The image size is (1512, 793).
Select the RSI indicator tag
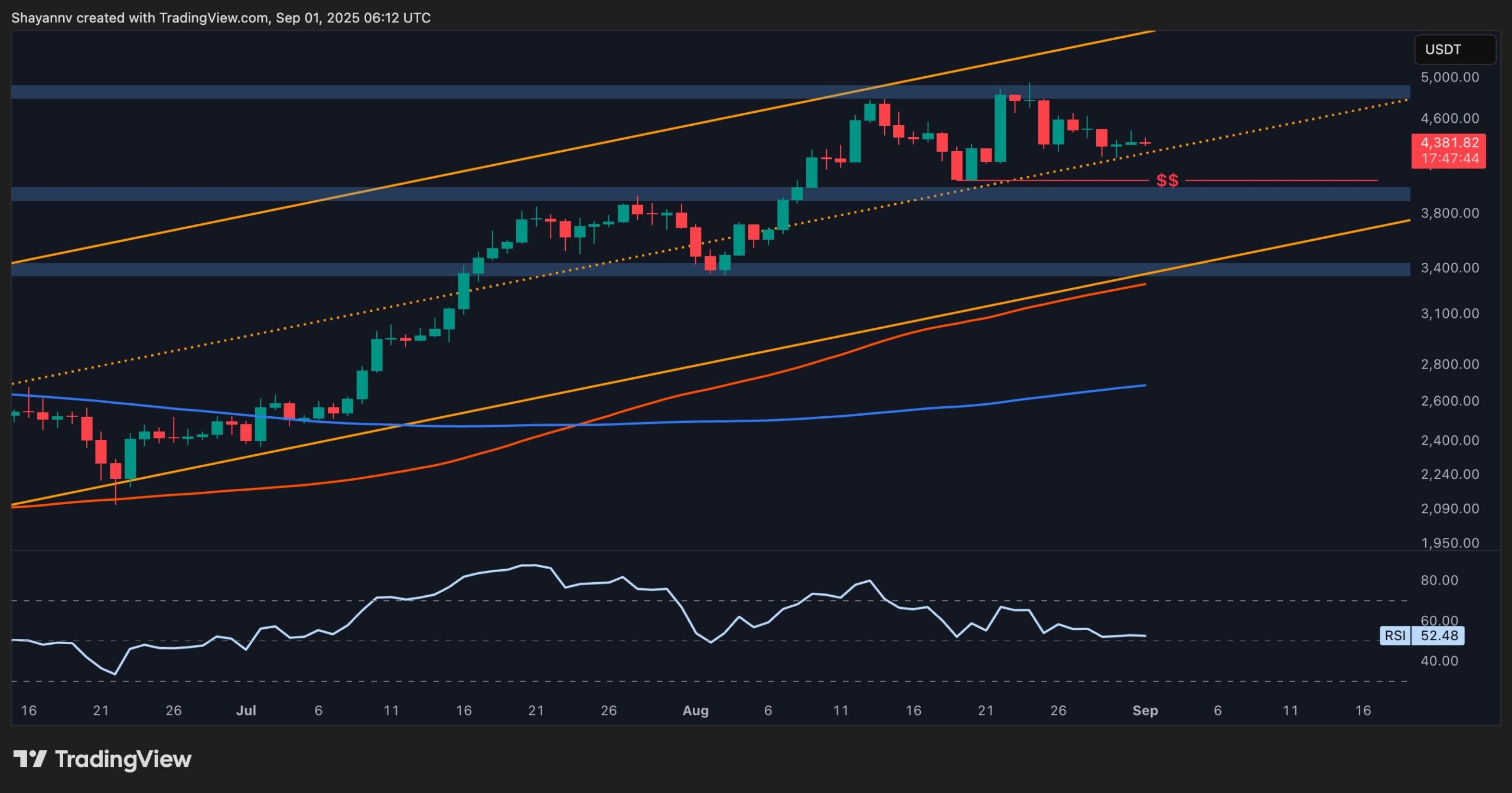point(1395,636)
